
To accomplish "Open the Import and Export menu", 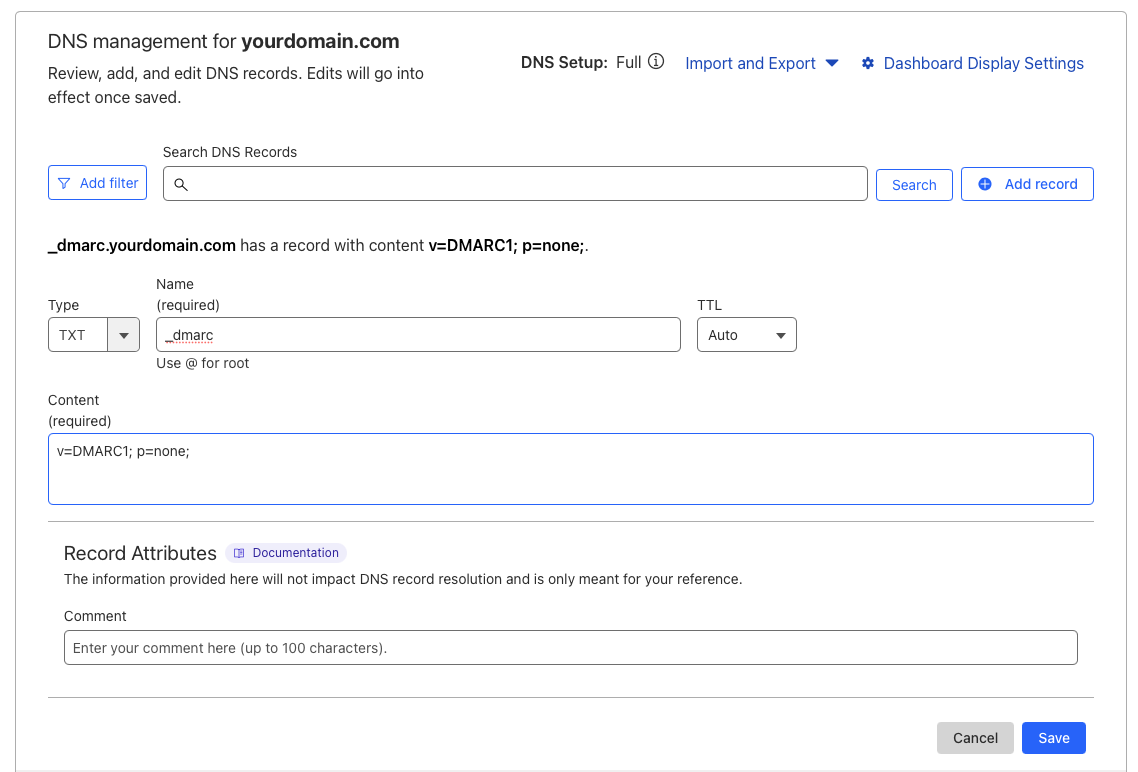I will click(750, 63).
